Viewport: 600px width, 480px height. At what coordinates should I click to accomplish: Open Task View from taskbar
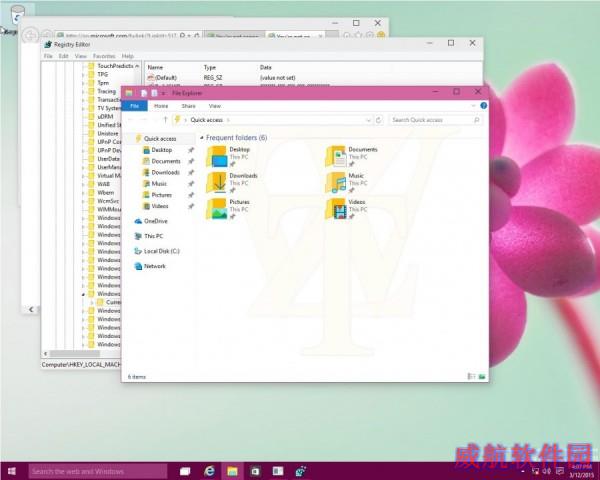click(x=185, y=472)
